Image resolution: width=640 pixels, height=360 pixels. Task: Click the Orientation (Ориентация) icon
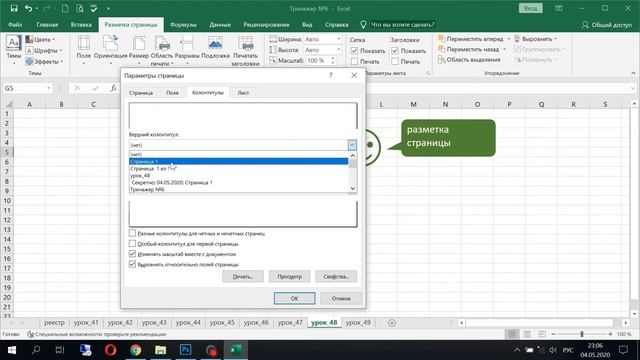coord(110,50)
